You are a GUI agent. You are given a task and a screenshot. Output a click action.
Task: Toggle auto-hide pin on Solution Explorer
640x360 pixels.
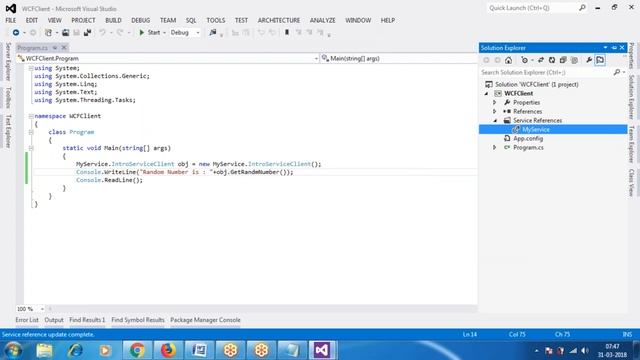pyautogui.click(x=614, y=48)
